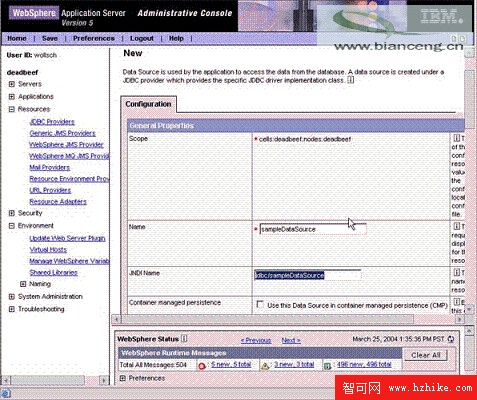This screenshot has height=400, width=477.
Task: Go to Home in the top menu
Action: (x=17, y=38)
